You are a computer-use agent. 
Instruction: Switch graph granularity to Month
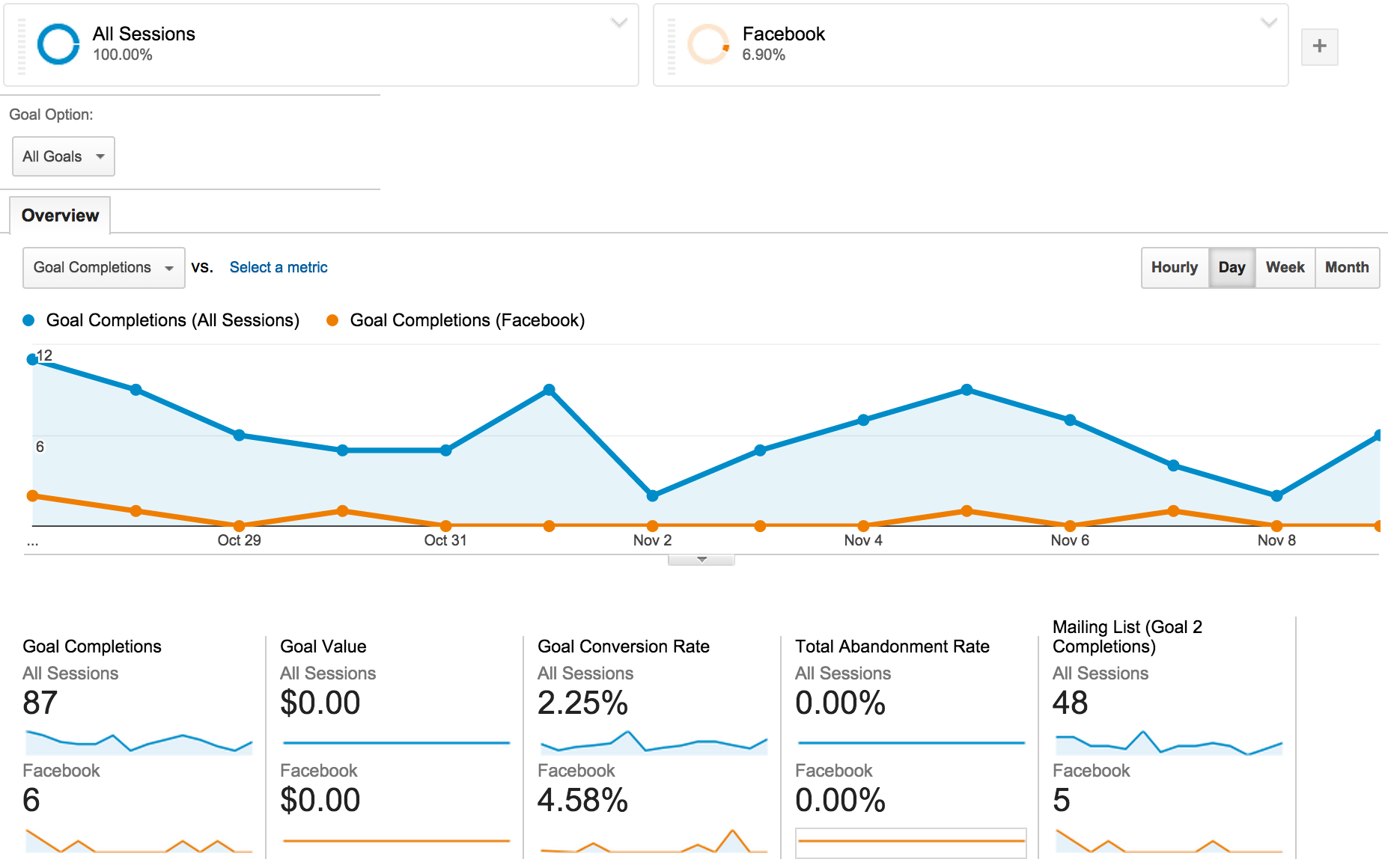click(x=1347, y=267)
